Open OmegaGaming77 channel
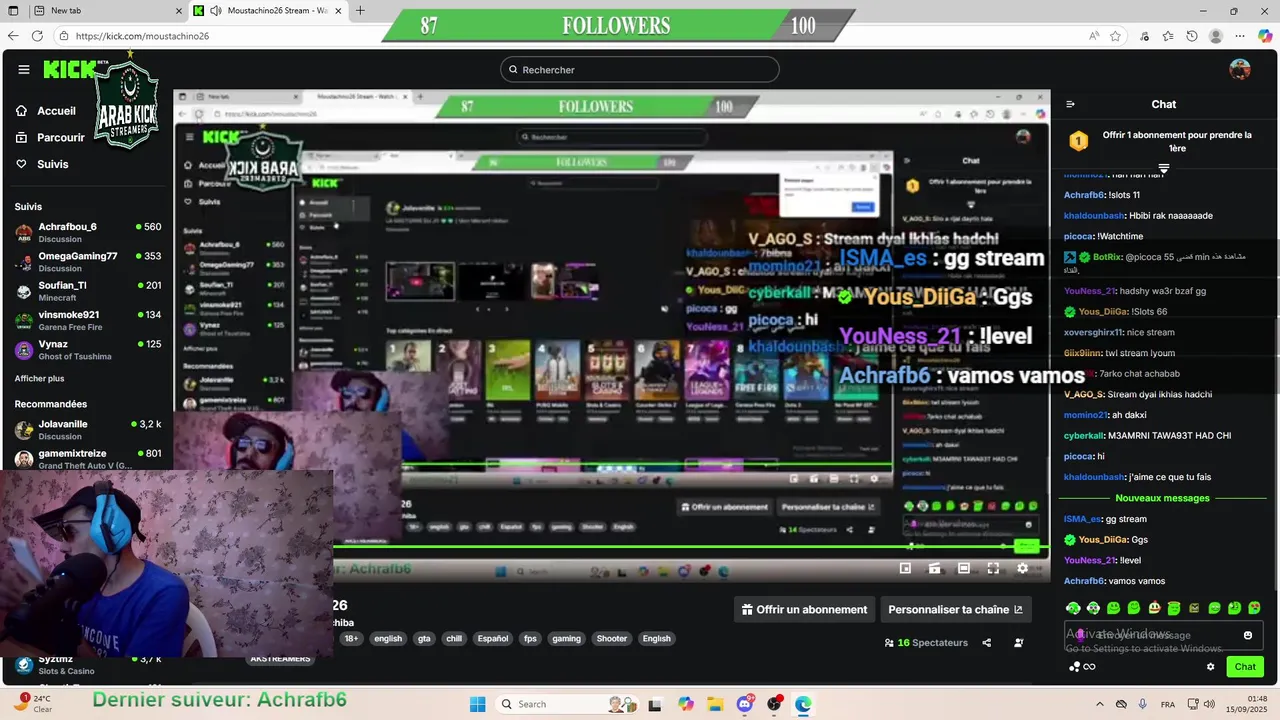The height and width of the screenshot is (720, 1280). 88,262
